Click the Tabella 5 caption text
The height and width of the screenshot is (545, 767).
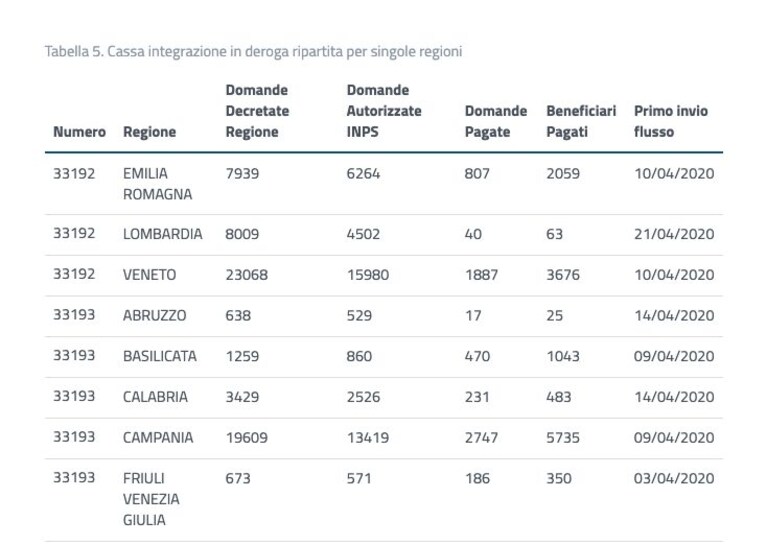click(253, 51)
